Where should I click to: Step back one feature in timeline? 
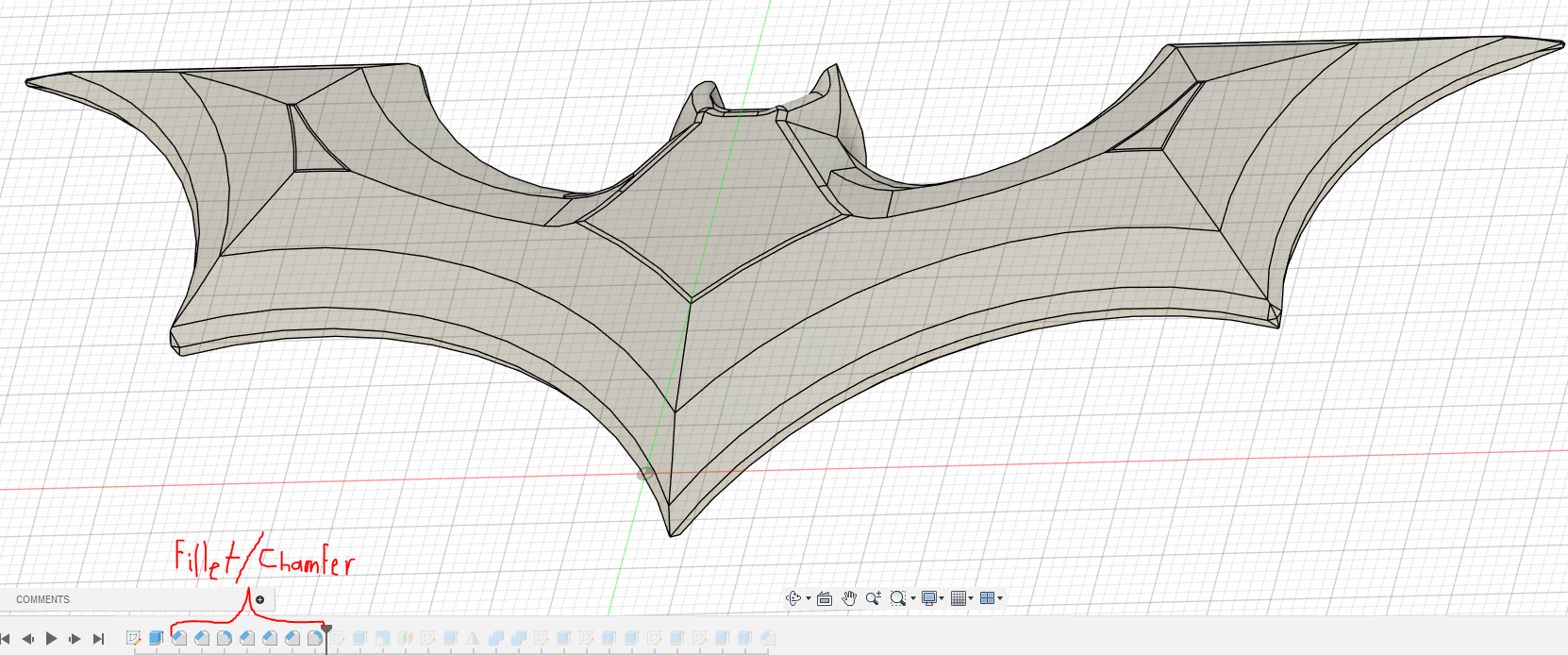[x=28, y=639]
